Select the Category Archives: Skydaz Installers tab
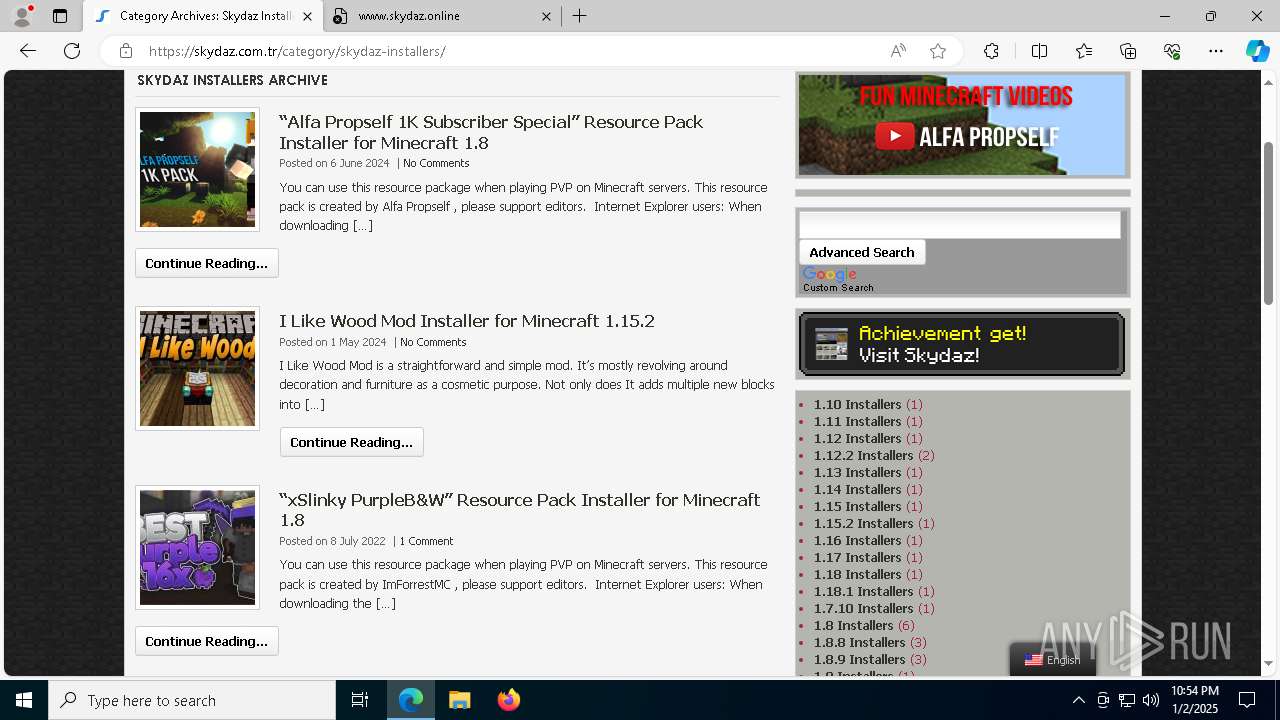The height and width of the screenshot is (720, 1280). [x=204, y=16]
